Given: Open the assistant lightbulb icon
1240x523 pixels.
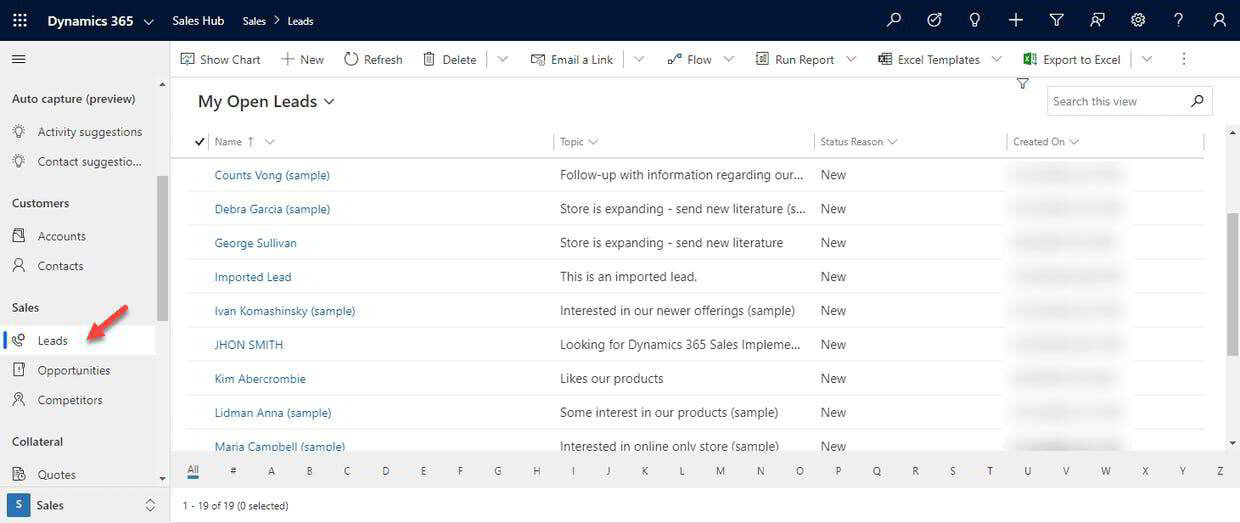Looking at the screenshot, I should pyautogui.click(x=975, y=20).
